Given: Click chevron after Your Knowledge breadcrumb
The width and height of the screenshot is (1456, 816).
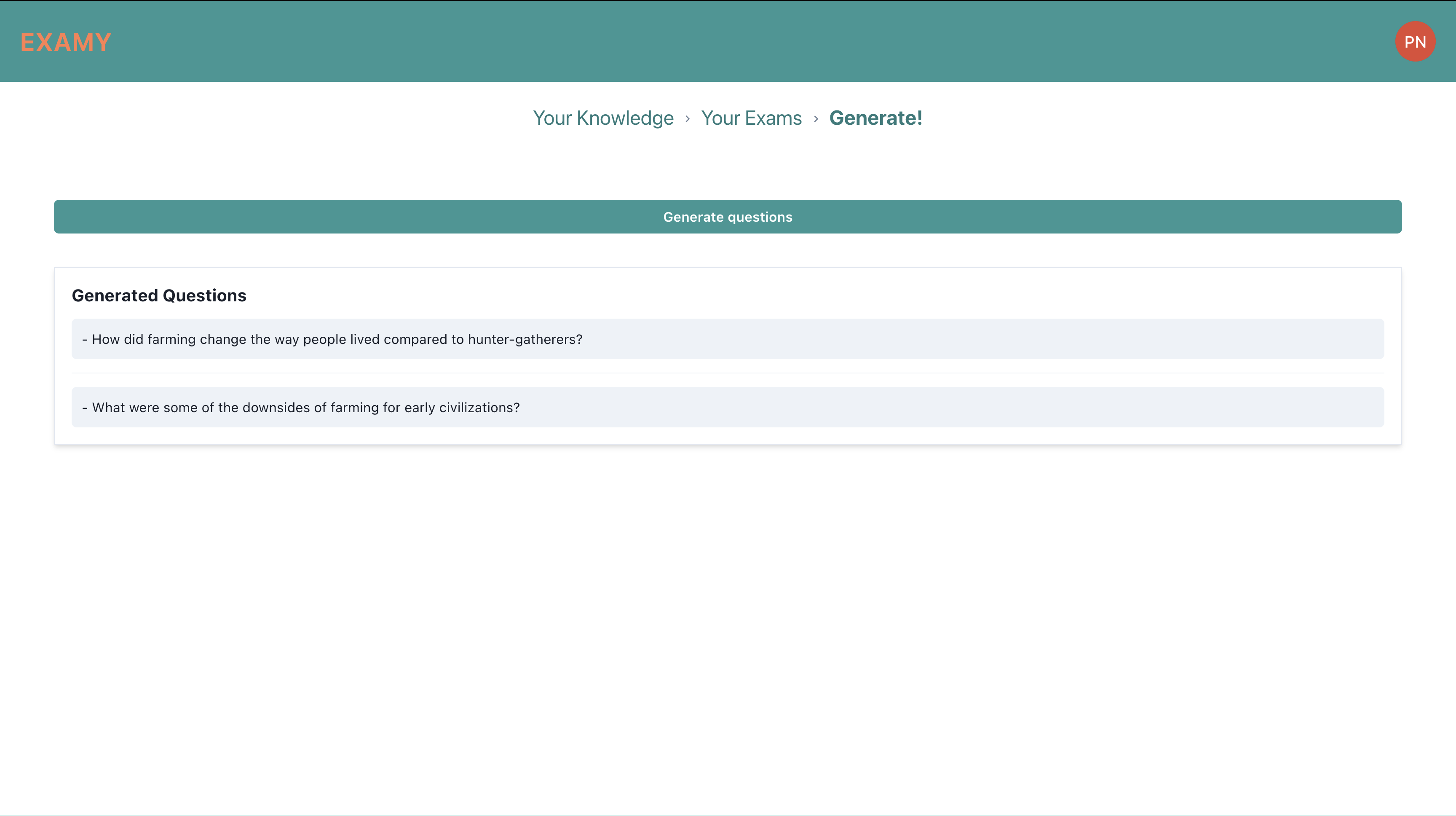Looking at the screenshot, I should click(687, 119).
